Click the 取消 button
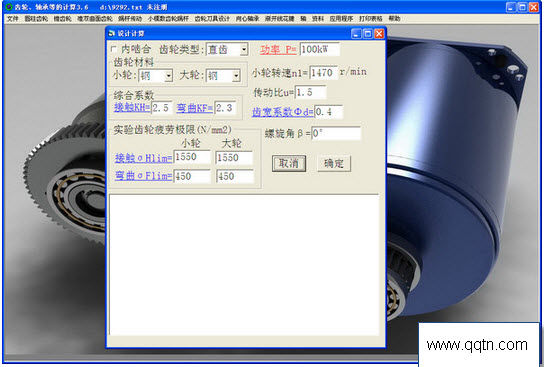 (289, 163)
